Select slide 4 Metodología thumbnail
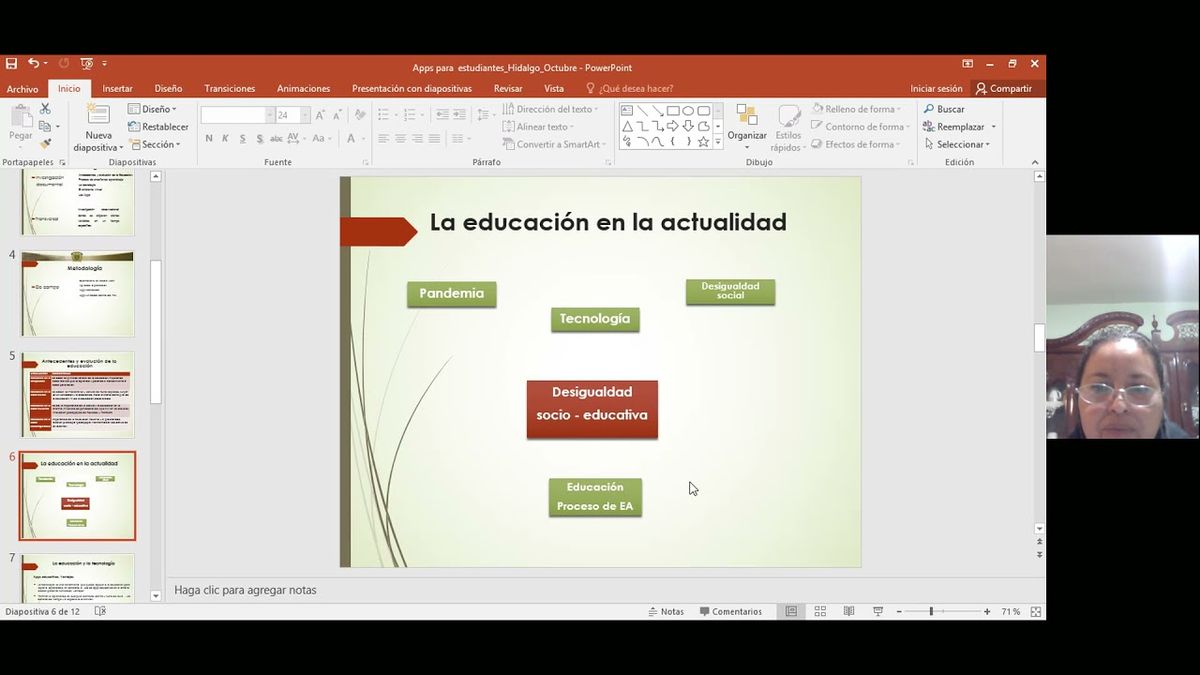 (77, 294)
